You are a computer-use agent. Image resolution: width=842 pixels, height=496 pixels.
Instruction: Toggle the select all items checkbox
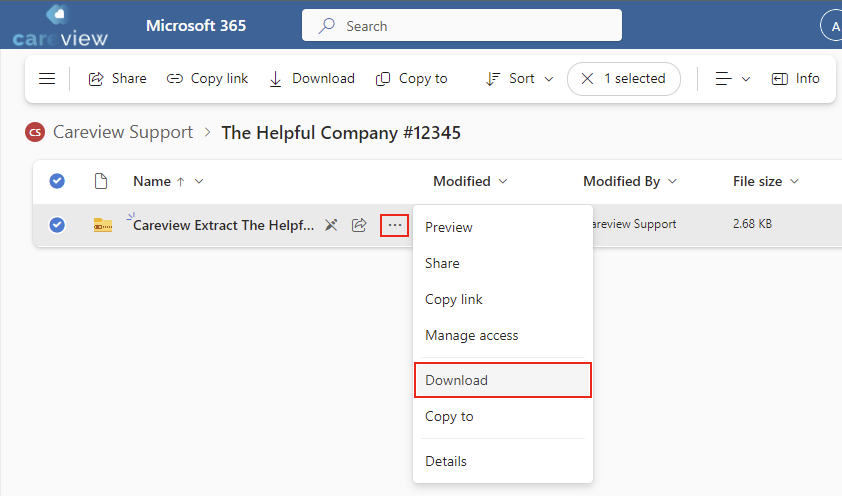(x=57, y=181)
